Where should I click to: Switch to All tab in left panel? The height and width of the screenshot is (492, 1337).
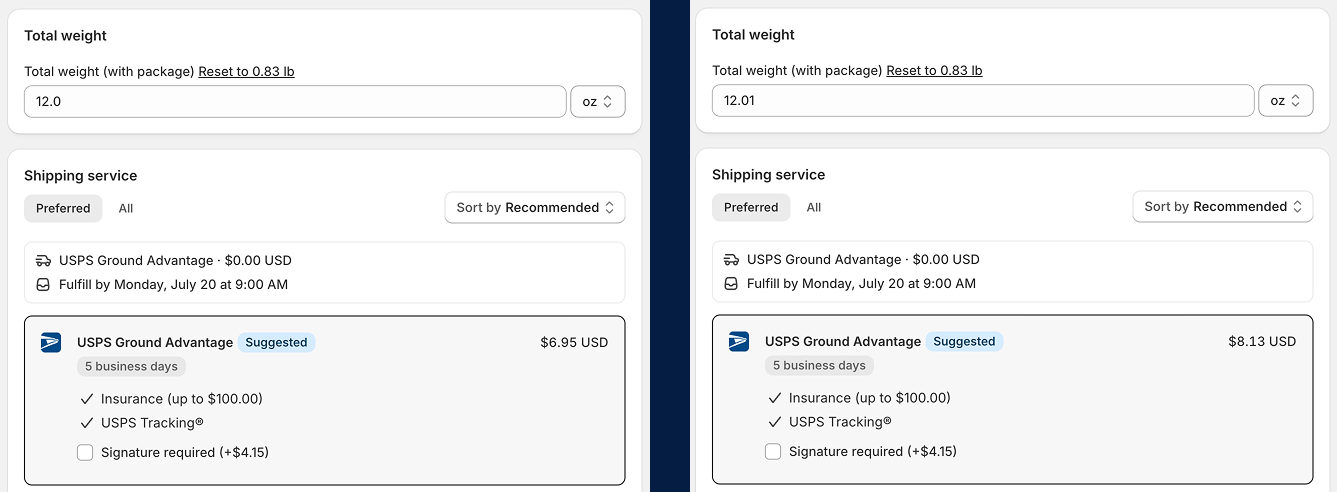(126, 208)
